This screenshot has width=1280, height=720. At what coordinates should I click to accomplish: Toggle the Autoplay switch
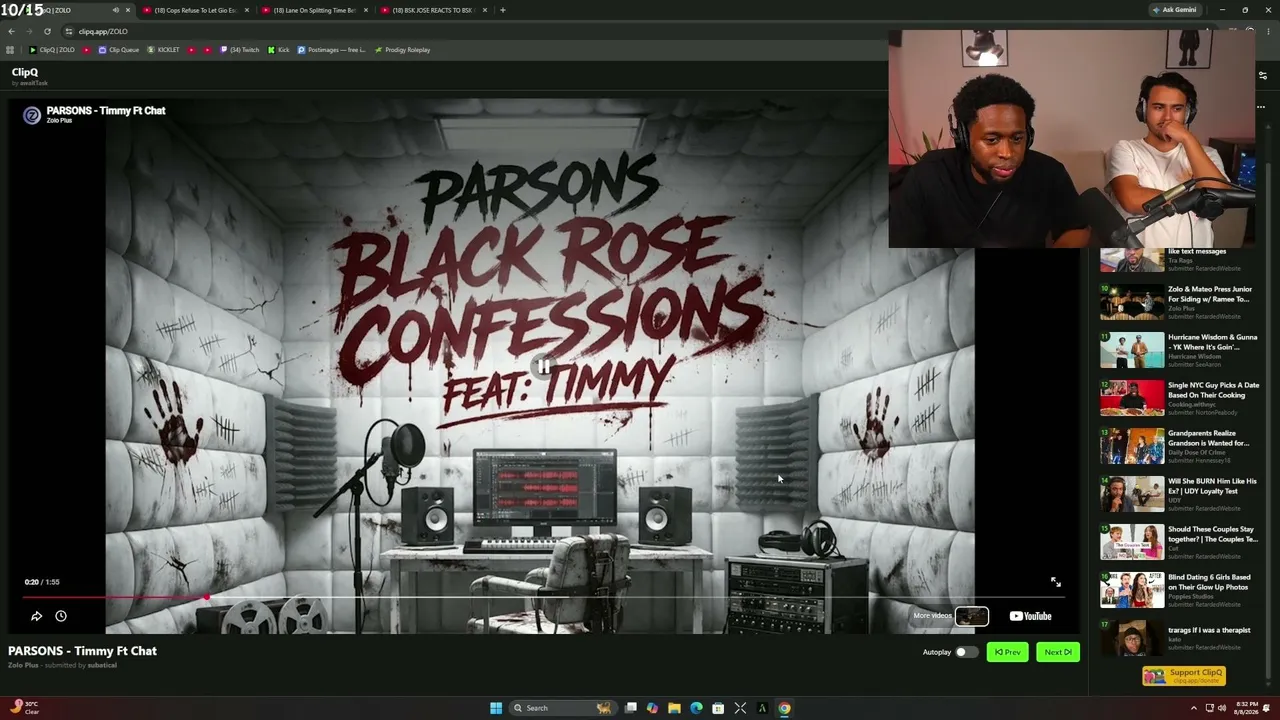pyautogui.click(x=965, y=652)
